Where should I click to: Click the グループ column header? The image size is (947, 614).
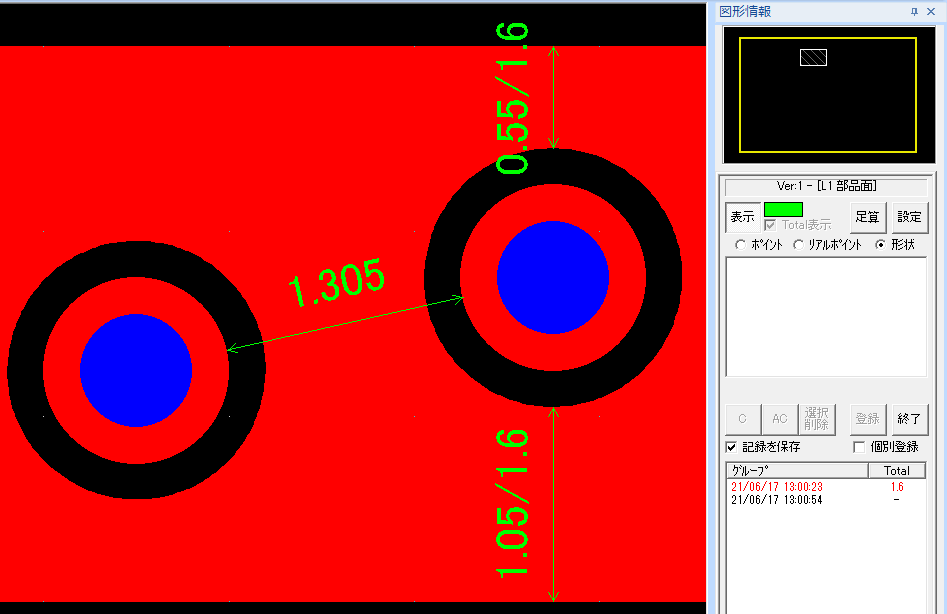(797, 470)
